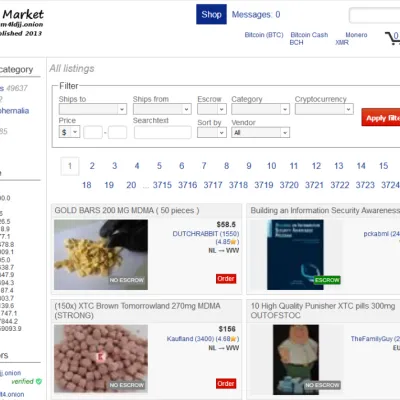Click NO ESCROW badge on GOLD BARS image
Image resolution: width=400 pixels, height=400 pixels.
127,280
